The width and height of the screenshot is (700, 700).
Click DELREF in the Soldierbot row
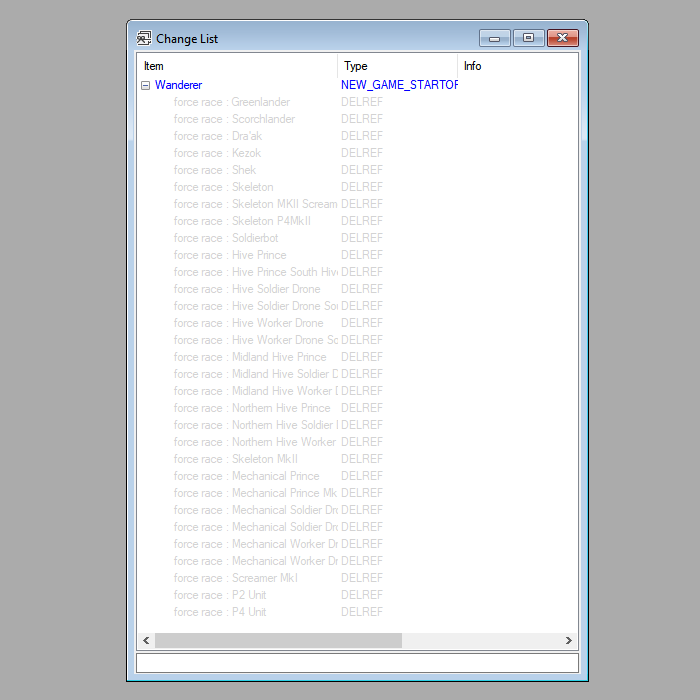pyautogui.click(x=362, y=238)
